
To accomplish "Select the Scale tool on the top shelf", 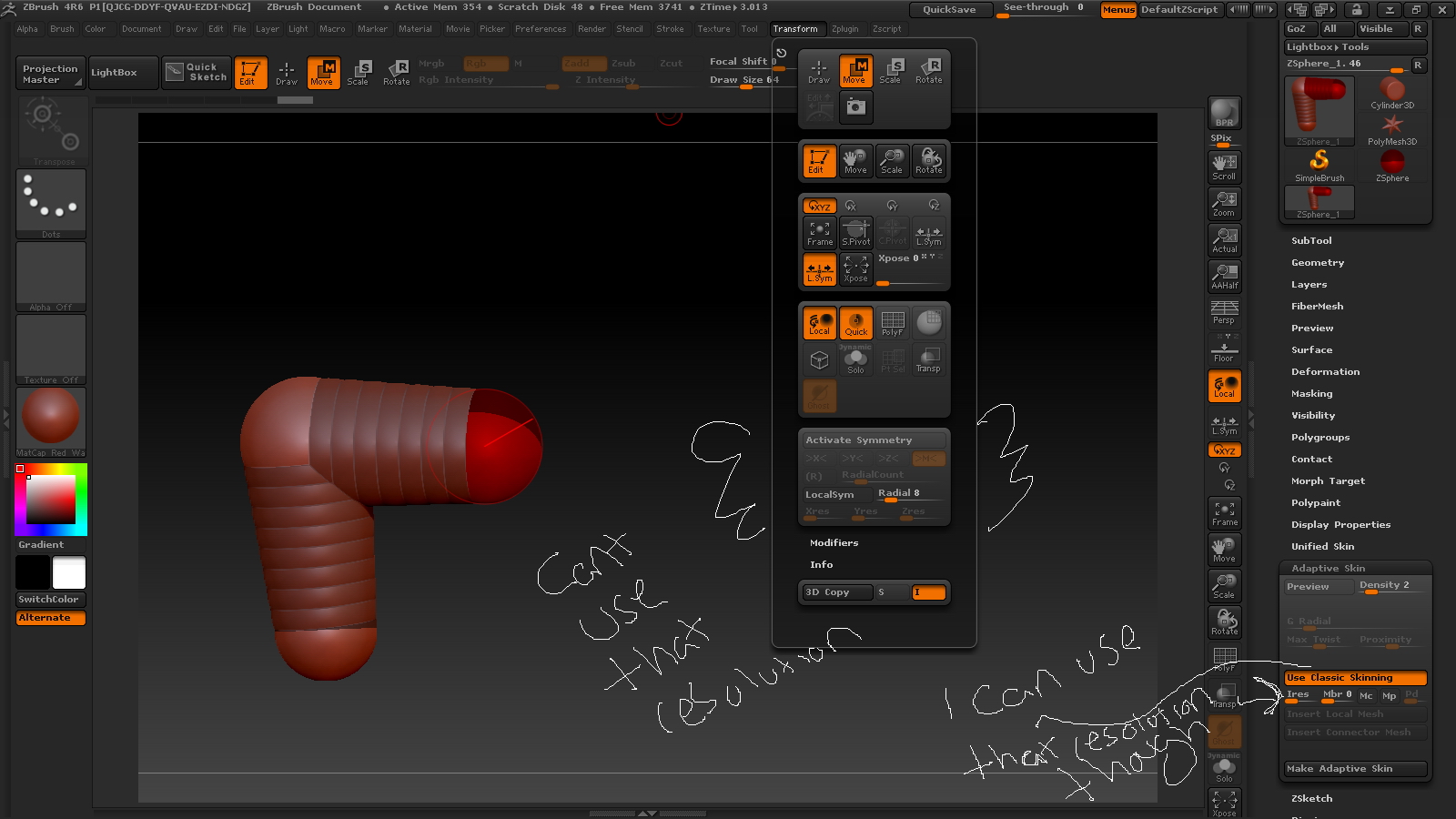I will click(x=359, y=73).
